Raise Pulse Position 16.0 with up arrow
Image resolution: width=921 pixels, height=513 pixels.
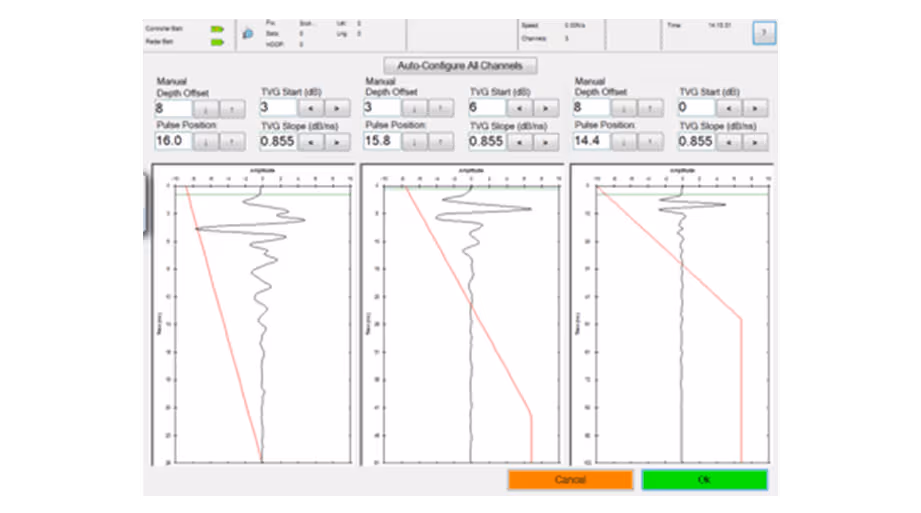(232, 142)
